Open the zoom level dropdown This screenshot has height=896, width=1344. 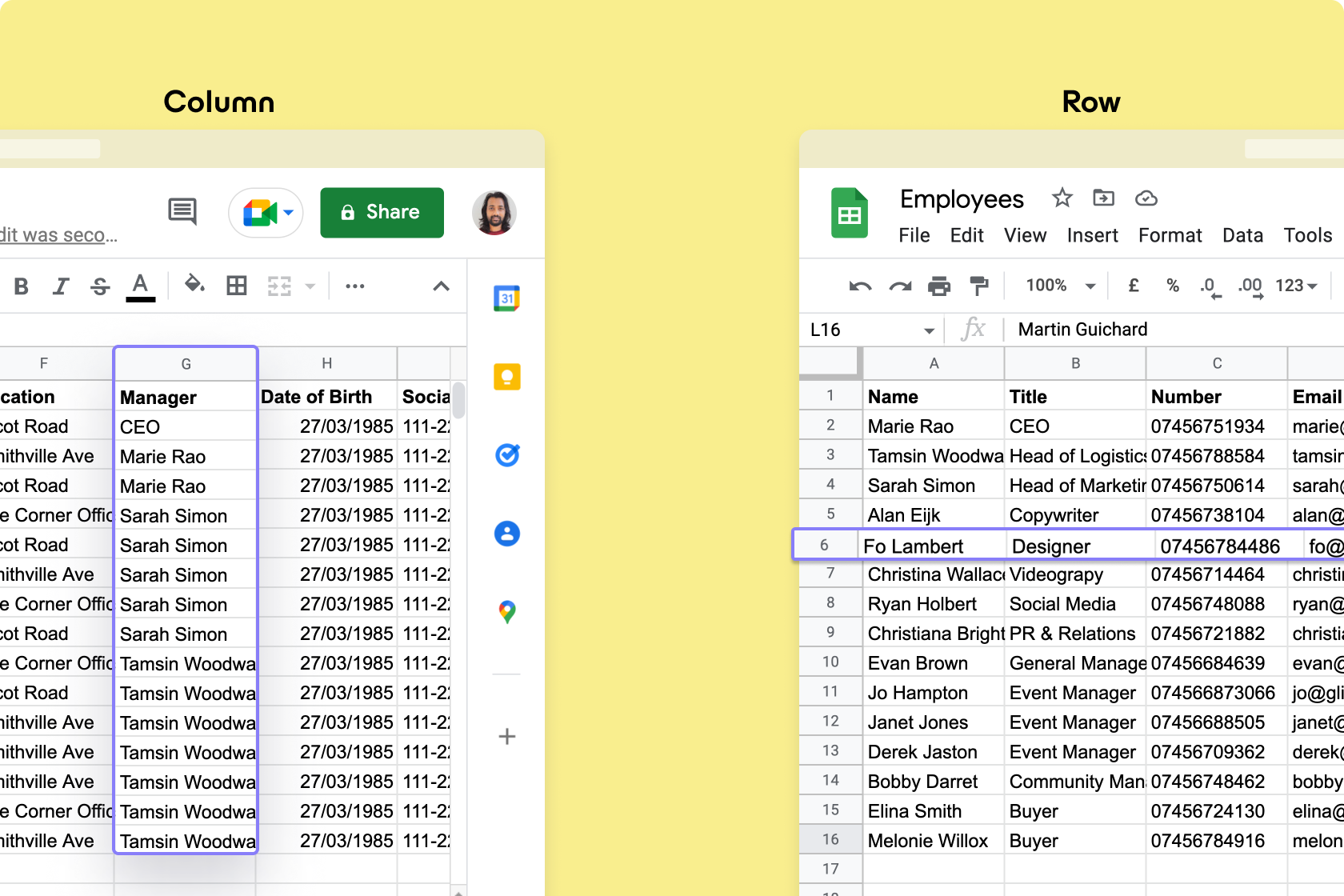1058,286
